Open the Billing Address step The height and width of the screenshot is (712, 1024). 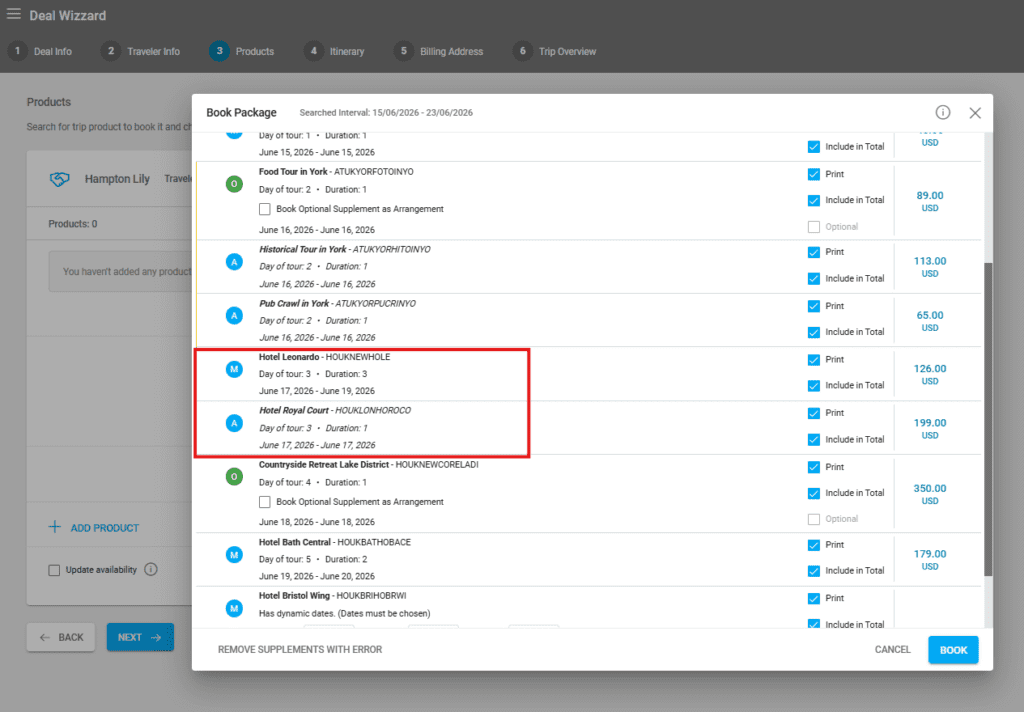pyautogui.click(x=440, y=51)
